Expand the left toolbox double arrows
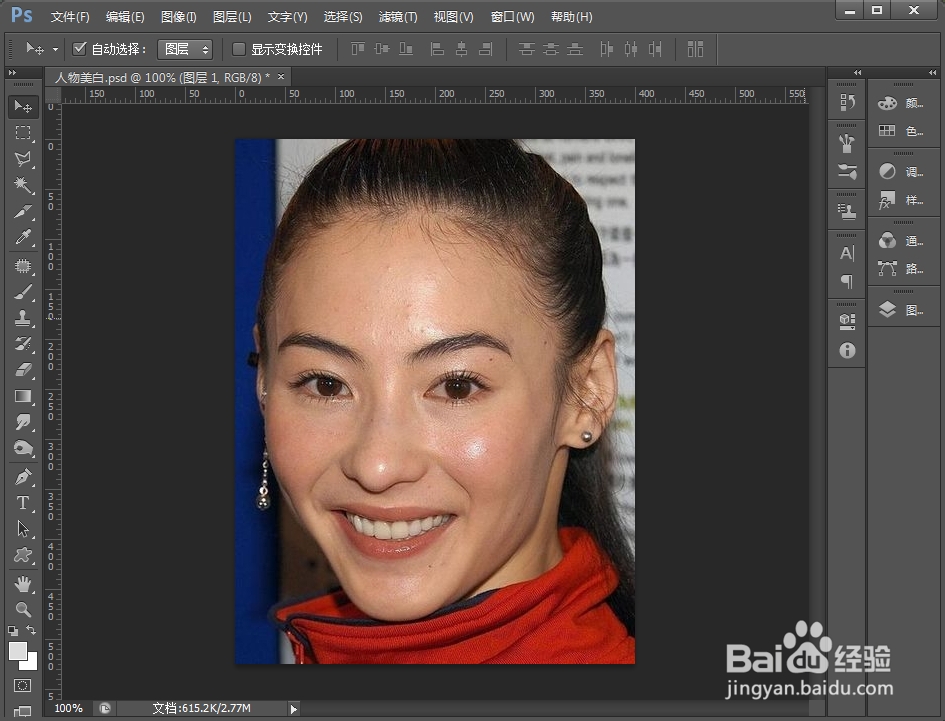This screenshot has width=945, height=721. pos(12,72)
